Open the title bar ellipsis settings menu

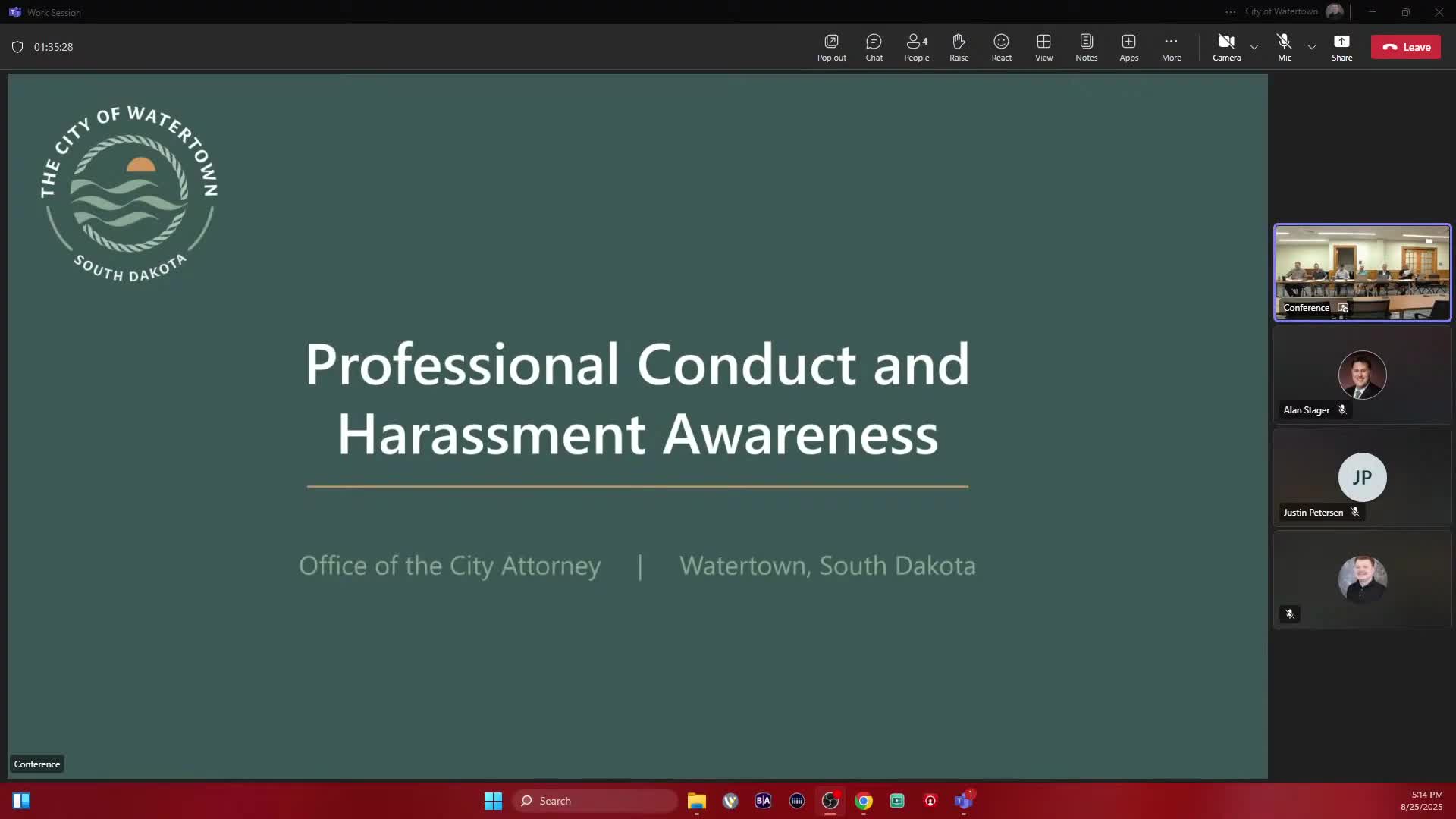click(x=1230, y=12)
